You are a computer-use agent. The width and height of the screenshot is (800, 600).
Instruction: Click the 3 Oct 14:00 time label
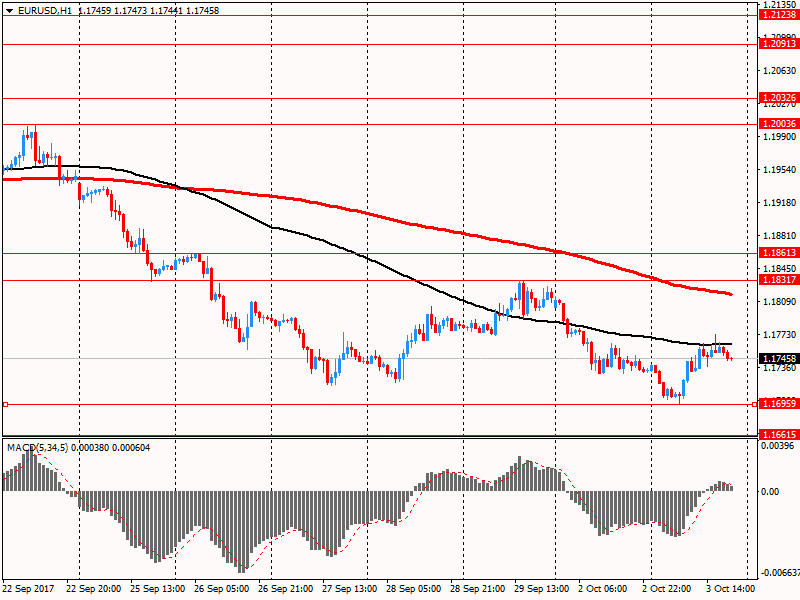click(x=731, y=589)
